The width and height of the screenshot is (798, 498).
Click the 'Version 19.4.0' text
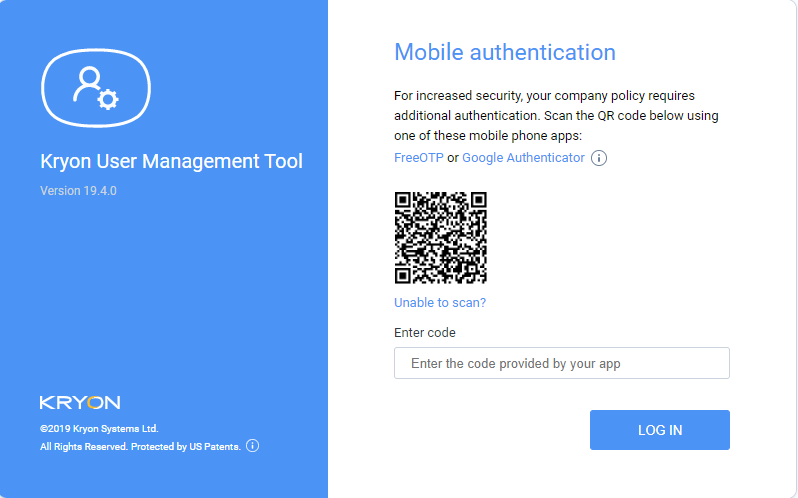pos(78,191)
